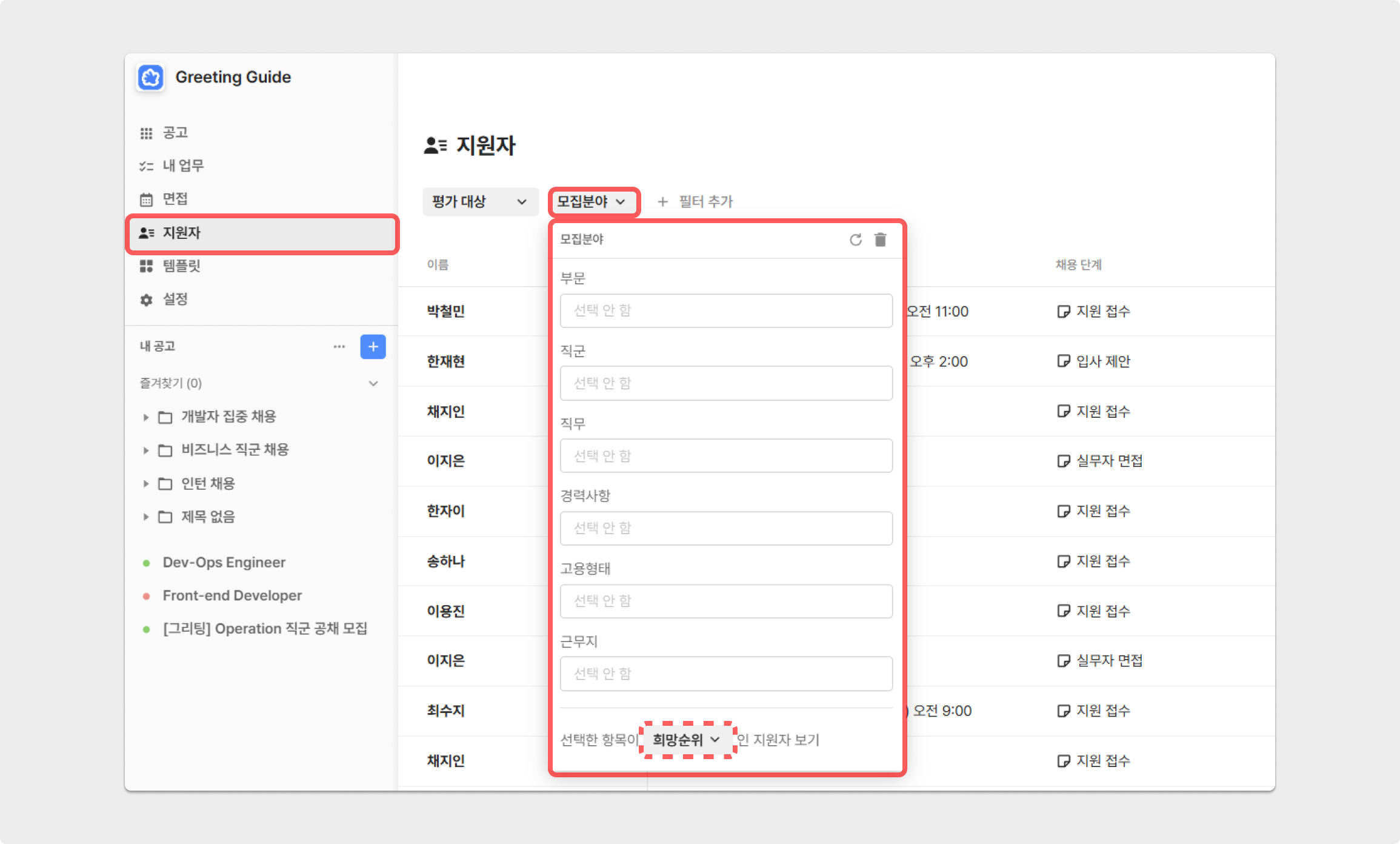The height and width of the screenshot is (844, 1400).
Task: Expand the 인턴 채용 folder
Action: pyautogui.click(x=146, y=483)
